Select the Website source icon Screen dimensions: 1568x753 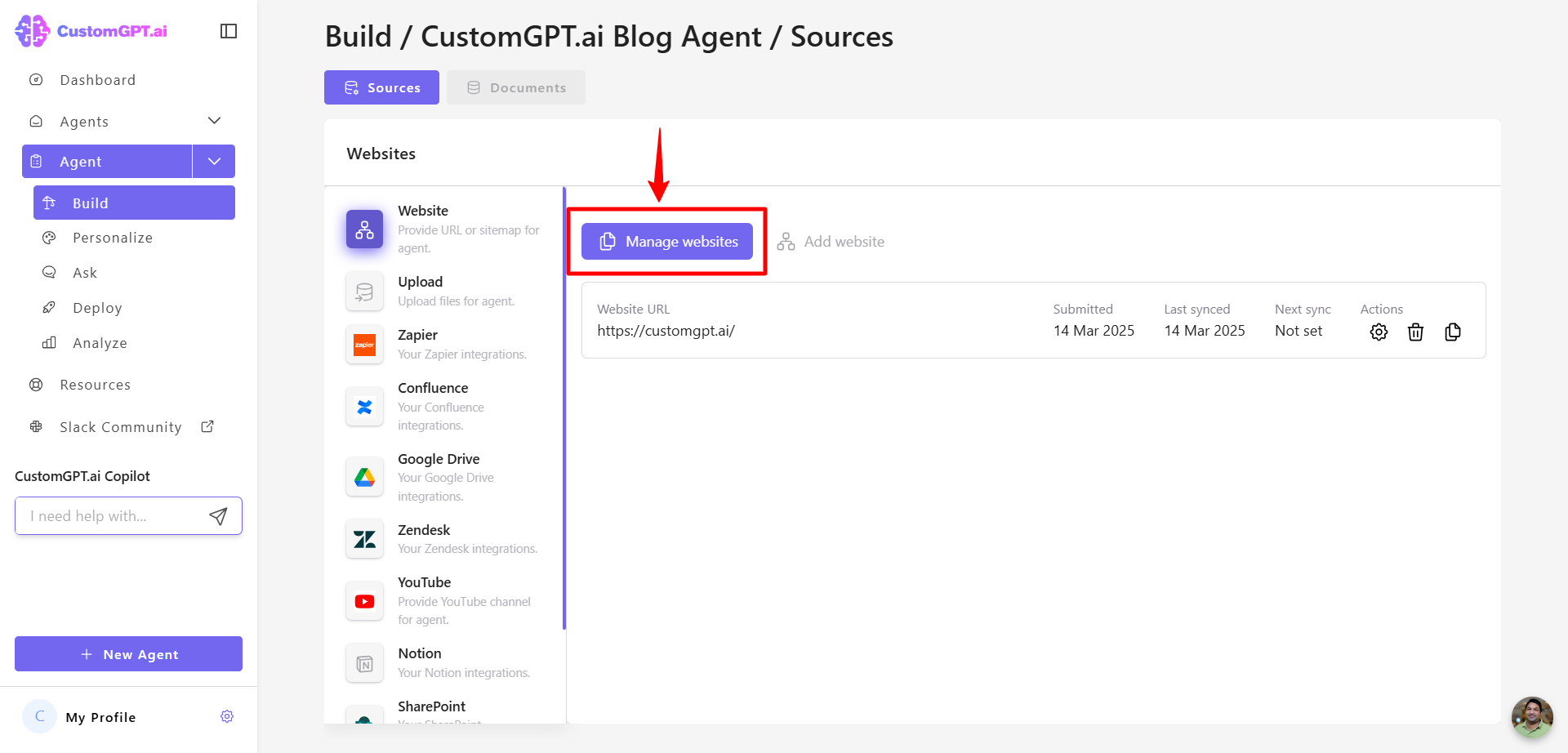coord(364,229)
